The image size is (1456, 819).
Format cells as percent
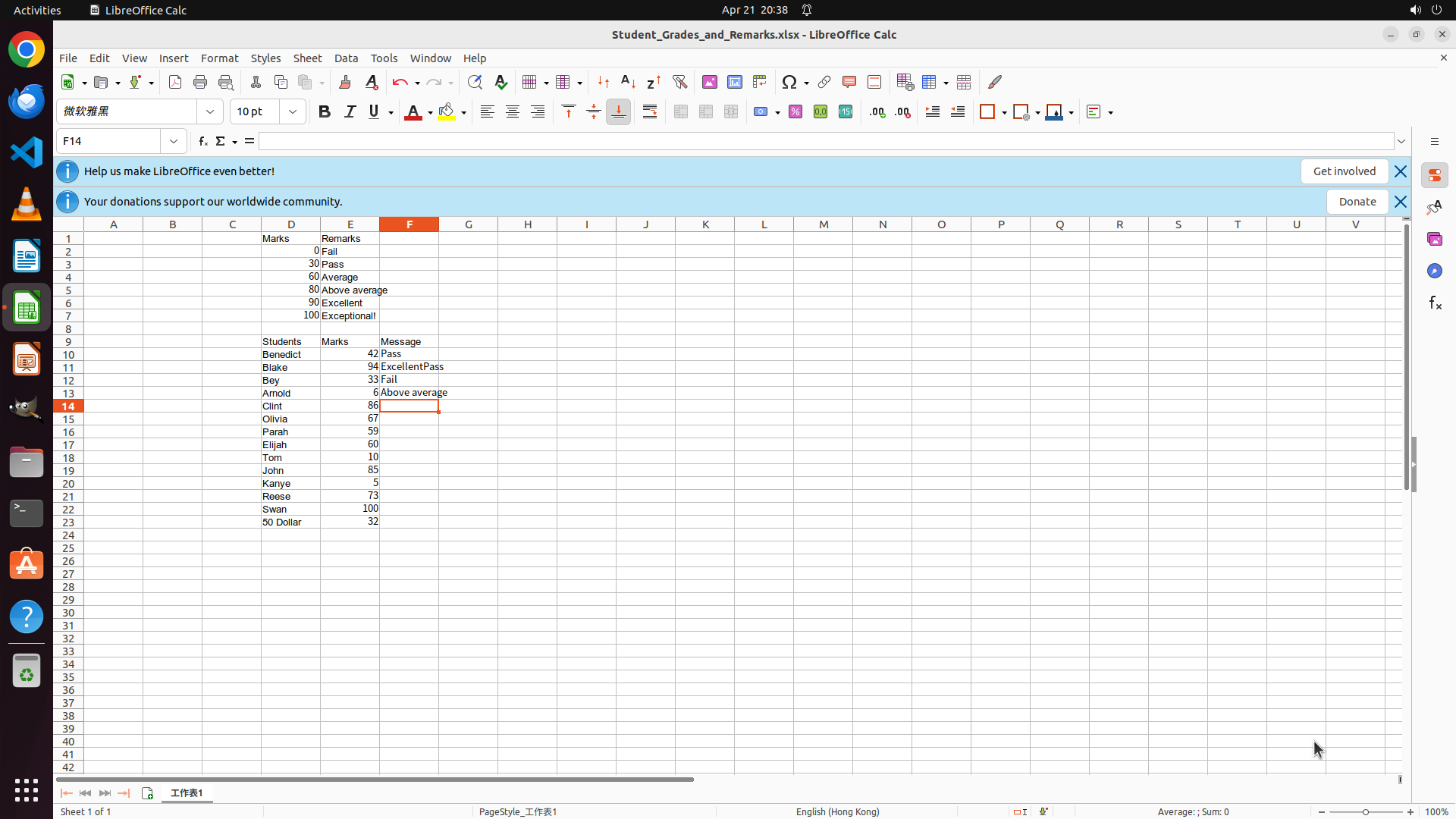pos(795,111)
